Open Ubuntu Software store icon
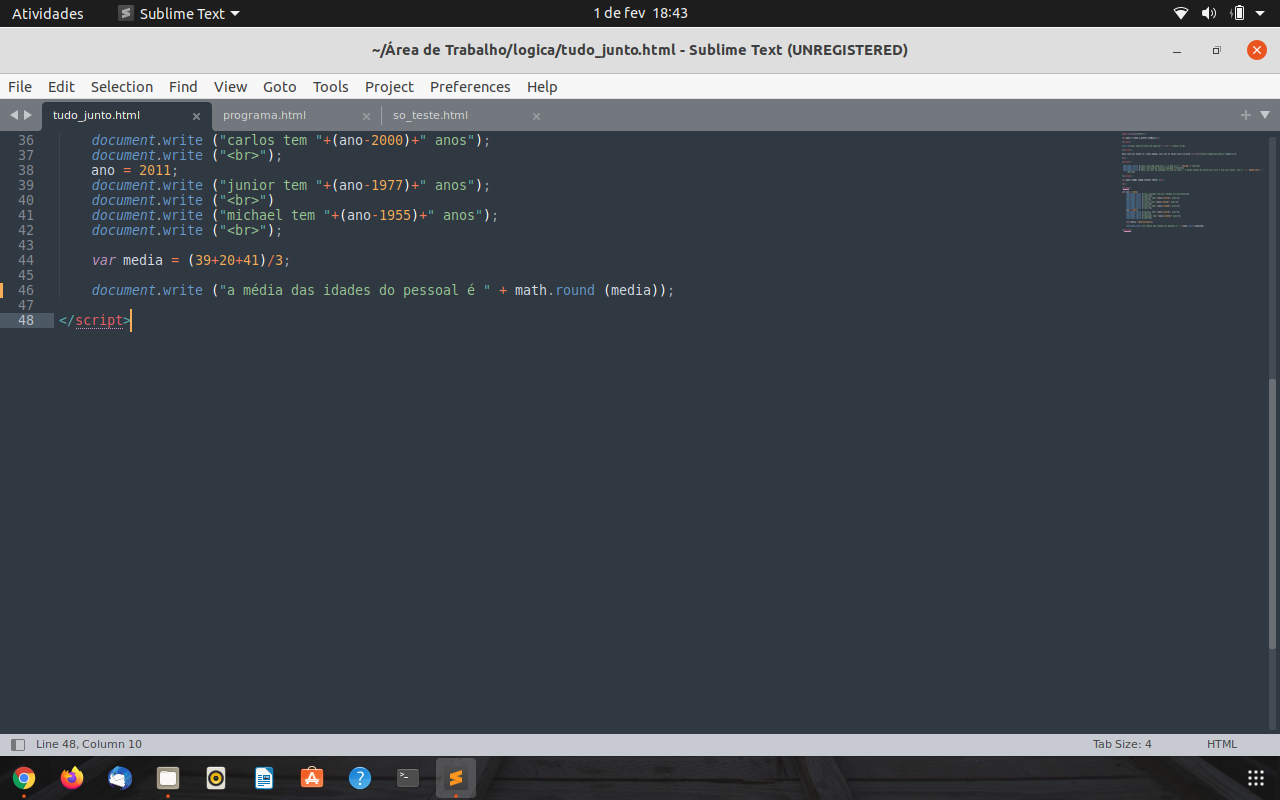1280x800 pixels. (x=312, y=778)
